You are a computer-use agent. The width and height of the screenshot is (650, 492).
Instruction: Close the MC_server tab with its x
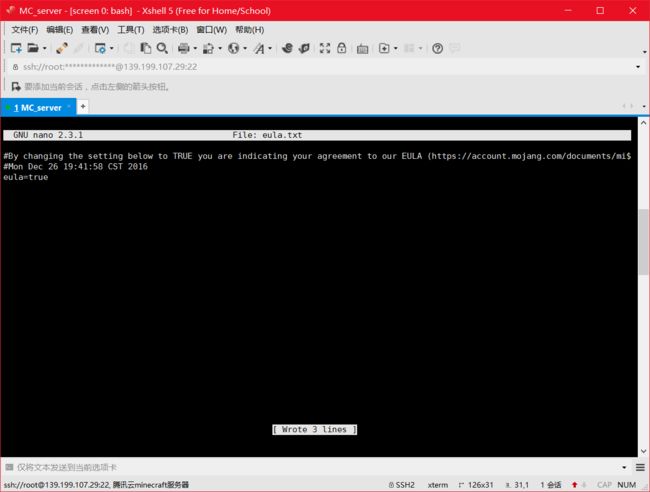tap(69, 107)
